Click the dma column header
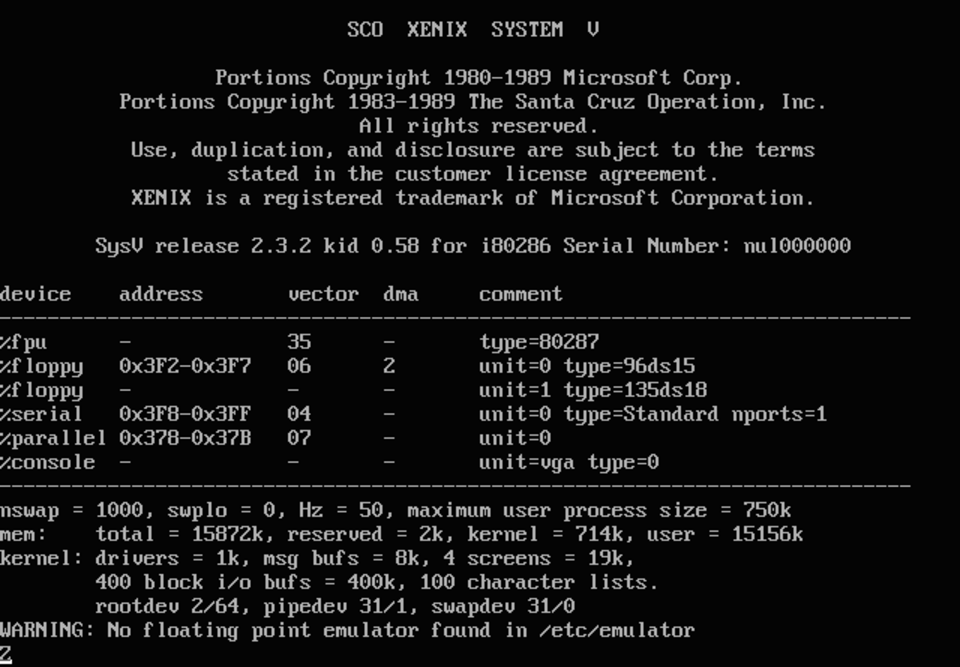Image resolution: width=960 pixels, height=667 pixels. tap(401, 294)
